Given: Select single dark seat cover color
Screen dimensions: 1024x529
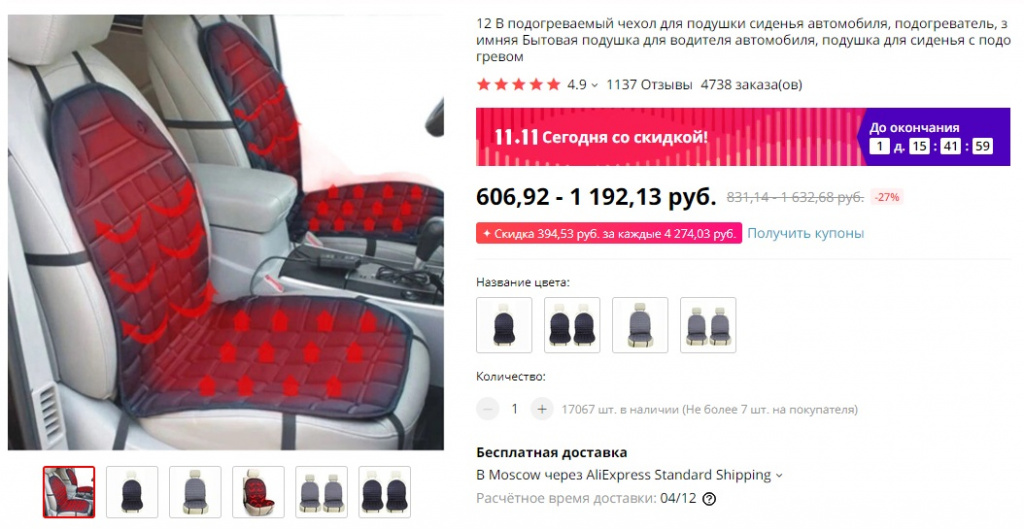Looking at the screenshot, I should click(504, 325).
